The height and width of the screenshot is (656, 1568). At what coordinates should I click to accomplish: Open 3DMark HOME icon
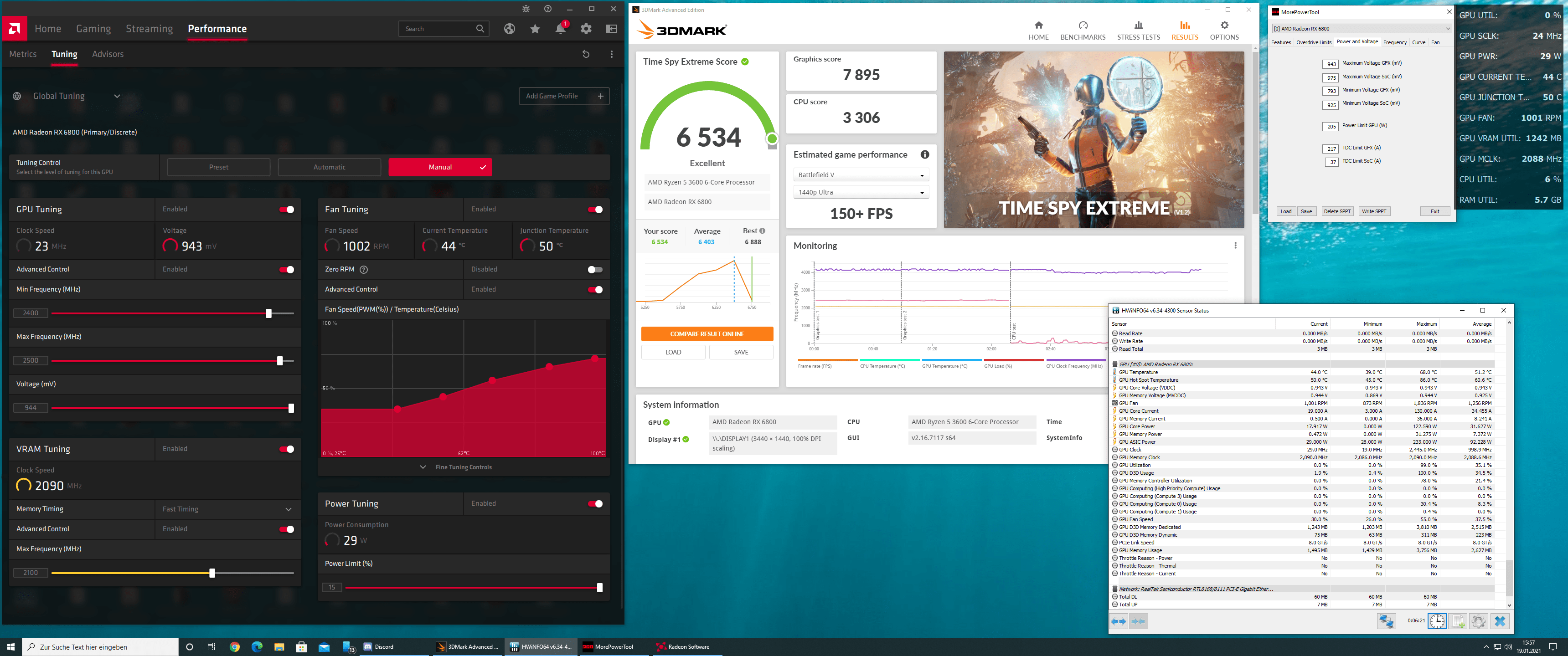point(1038,31)
